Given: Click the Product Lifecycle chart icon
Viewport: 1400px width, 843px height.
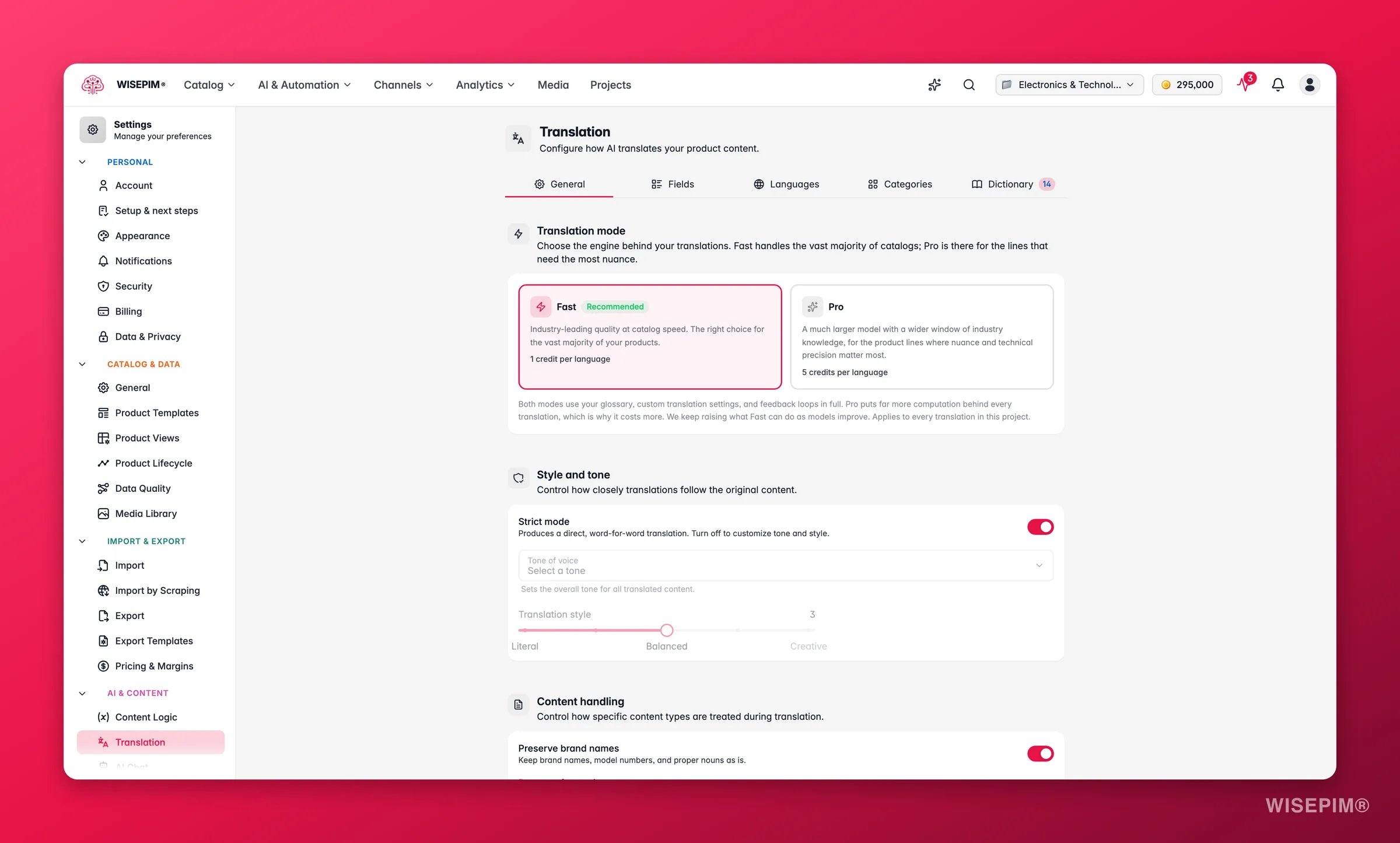Looking at the screenshot, I should 103,463.
